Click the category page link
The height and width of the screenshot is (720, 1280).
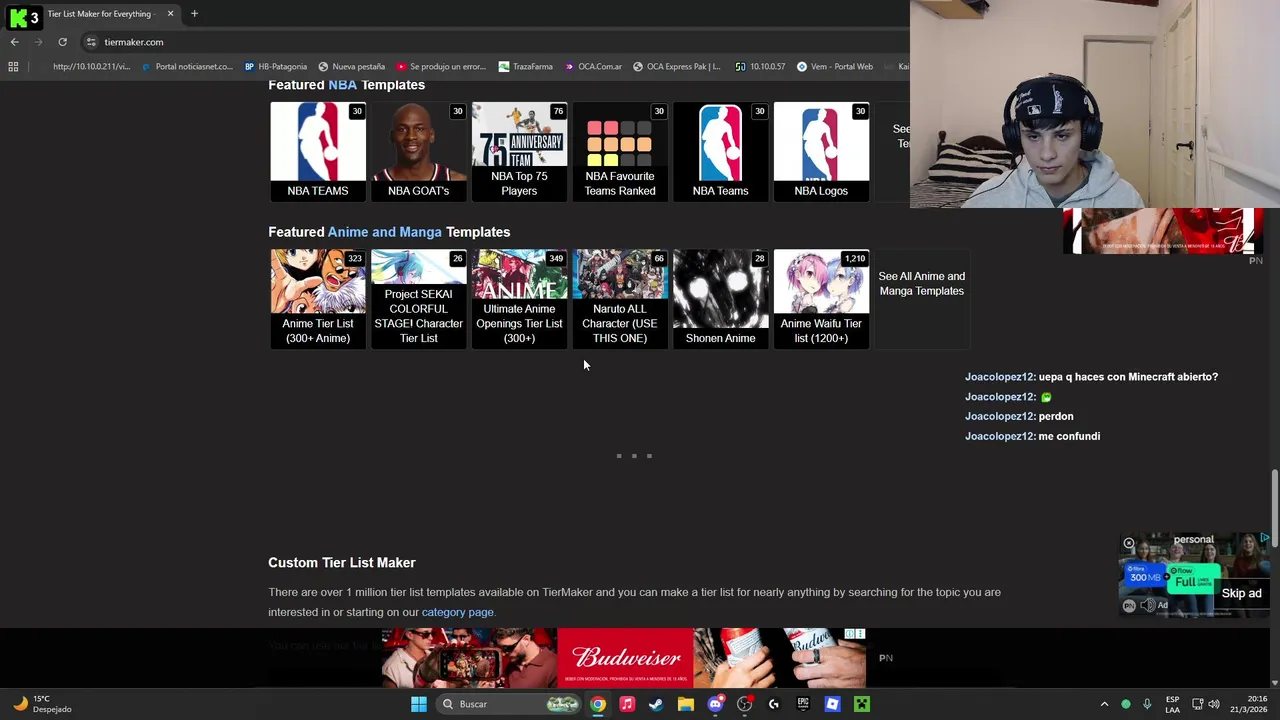[x=457, y=612]
